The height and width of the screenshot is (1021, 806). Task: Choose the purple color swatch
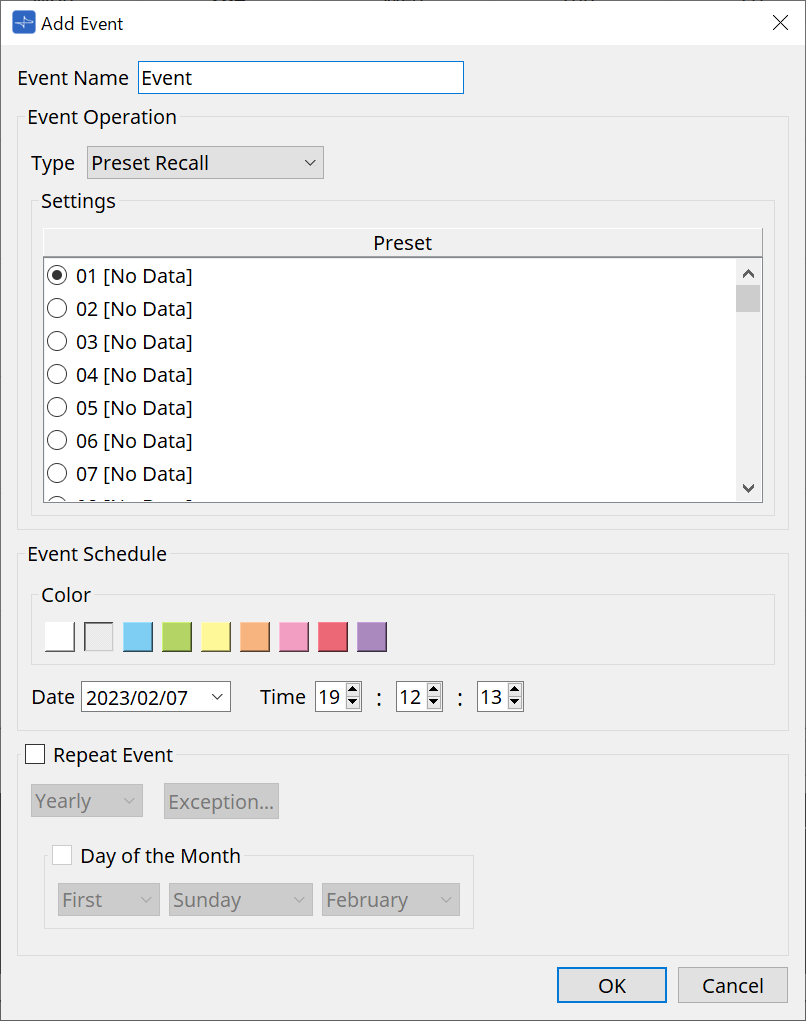(372, 637)
